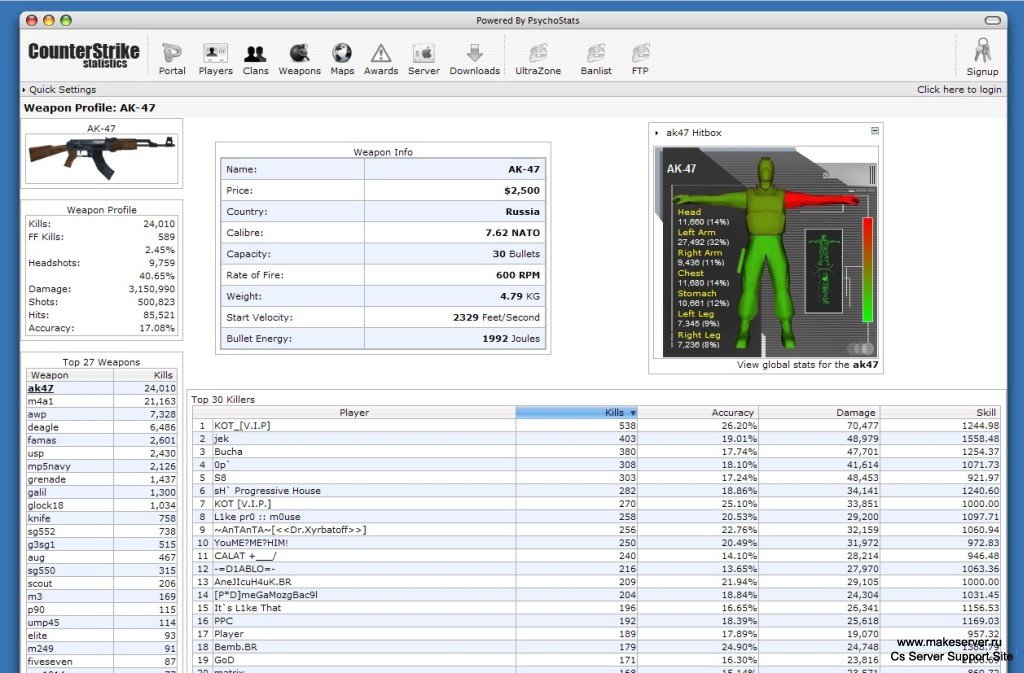Open the Server icon
Image resolution: width=1024 pixels, height=673 pixels.
tap(423, 53)
